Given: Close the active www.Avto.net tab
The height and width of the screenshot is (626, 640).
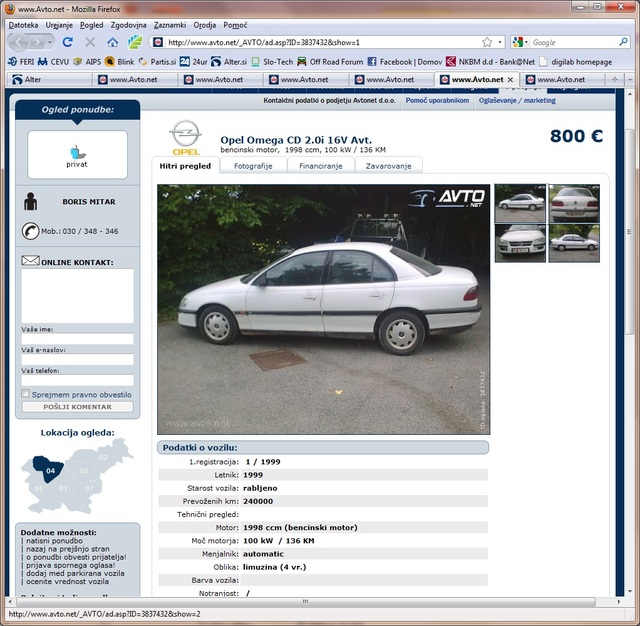Looking at the screenshot, I should pos(510,80).
